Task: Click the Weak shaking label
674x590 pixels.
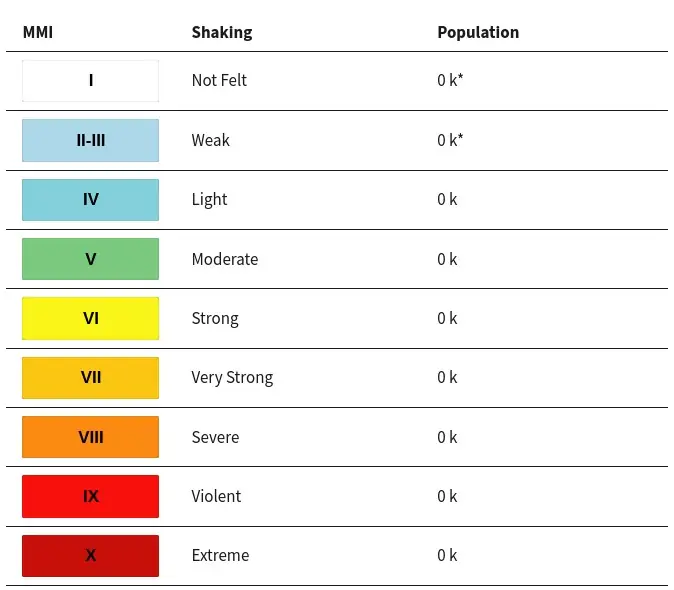Action: pos(211,140)
